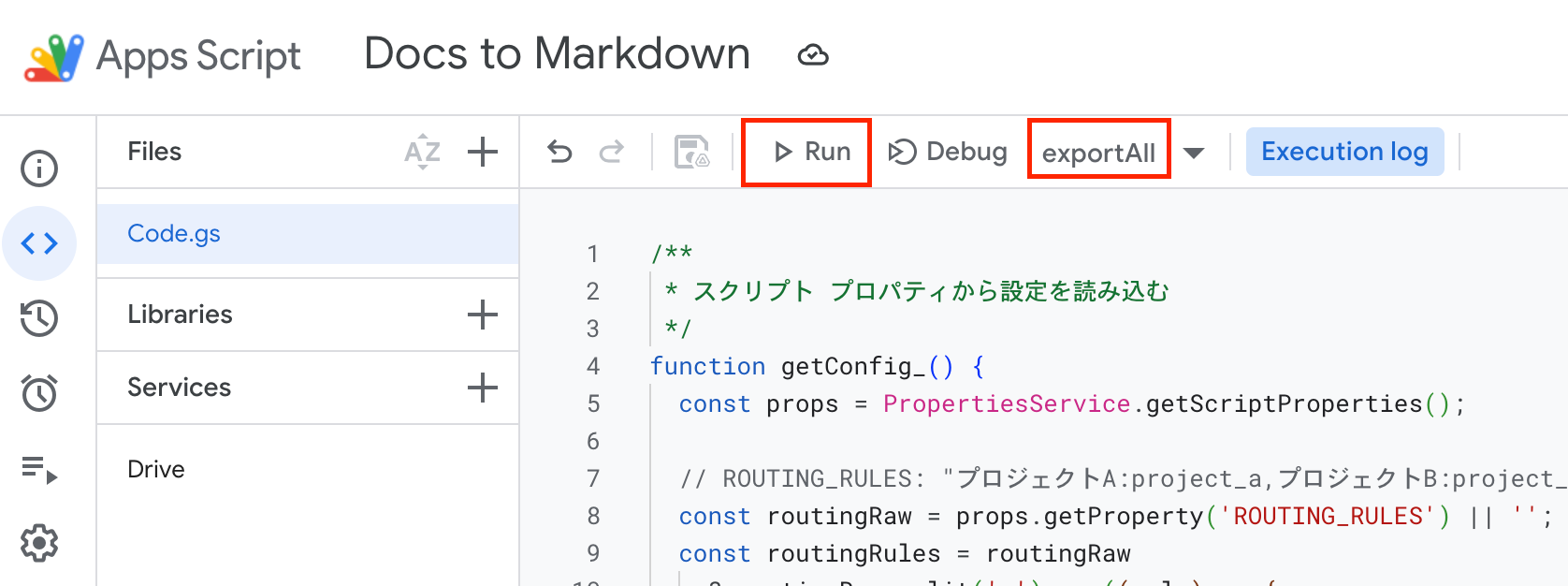
Task: Open the exportAll function dropdown
Action: click(1099, 153)
